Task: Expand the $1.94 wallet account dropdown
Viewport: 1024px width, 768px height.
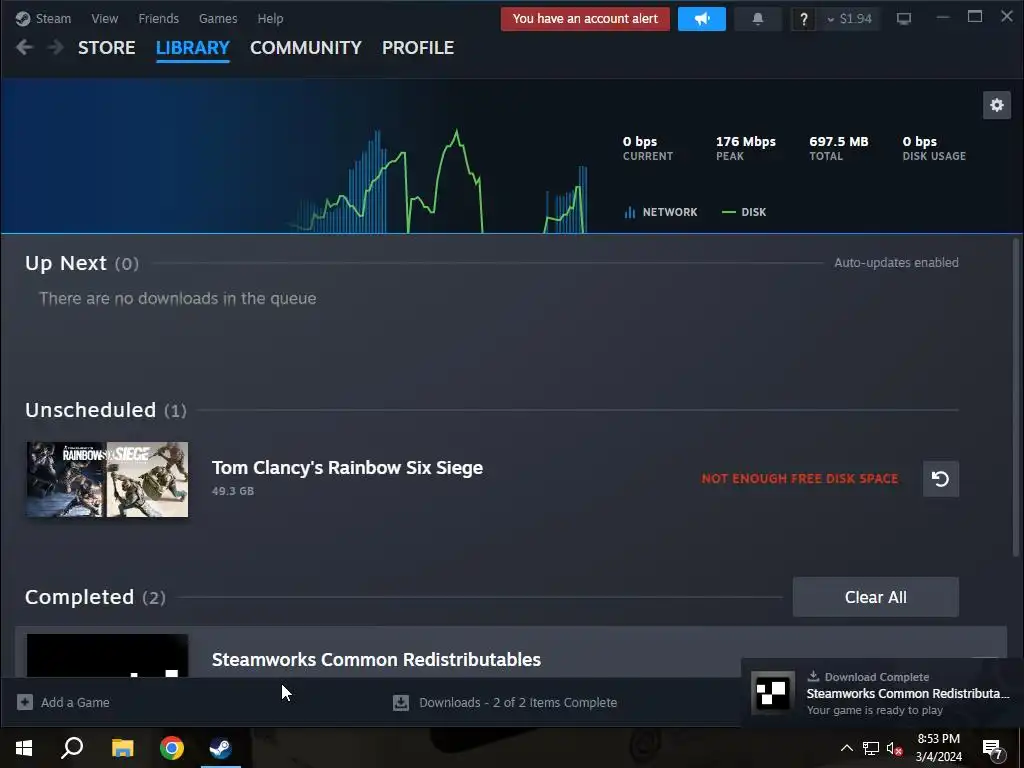Action: point(850,19)
